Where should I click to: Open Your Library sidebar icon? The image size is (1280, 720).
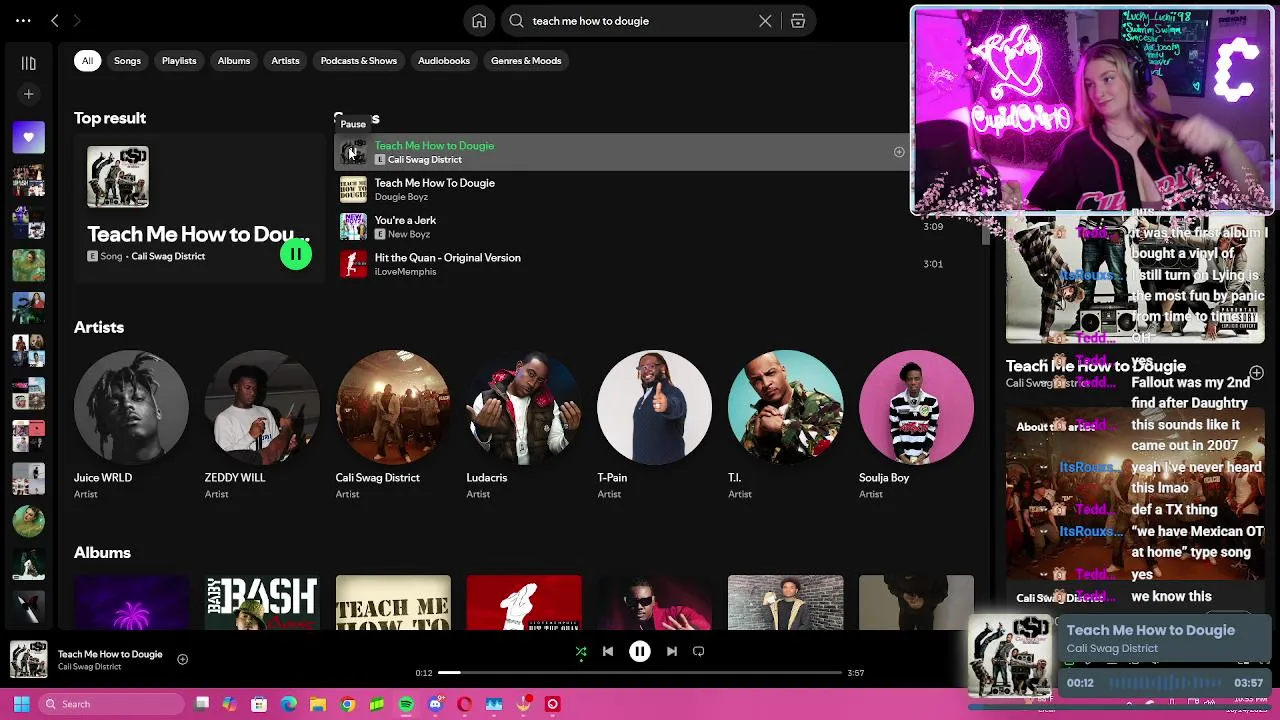tap(28, 63)
